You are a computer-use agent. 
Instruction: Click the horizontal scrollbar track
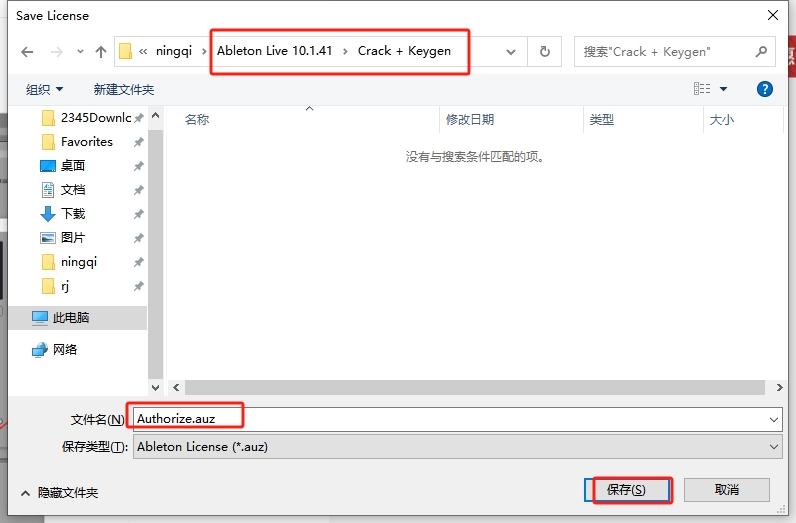click(x=475, y=387)
